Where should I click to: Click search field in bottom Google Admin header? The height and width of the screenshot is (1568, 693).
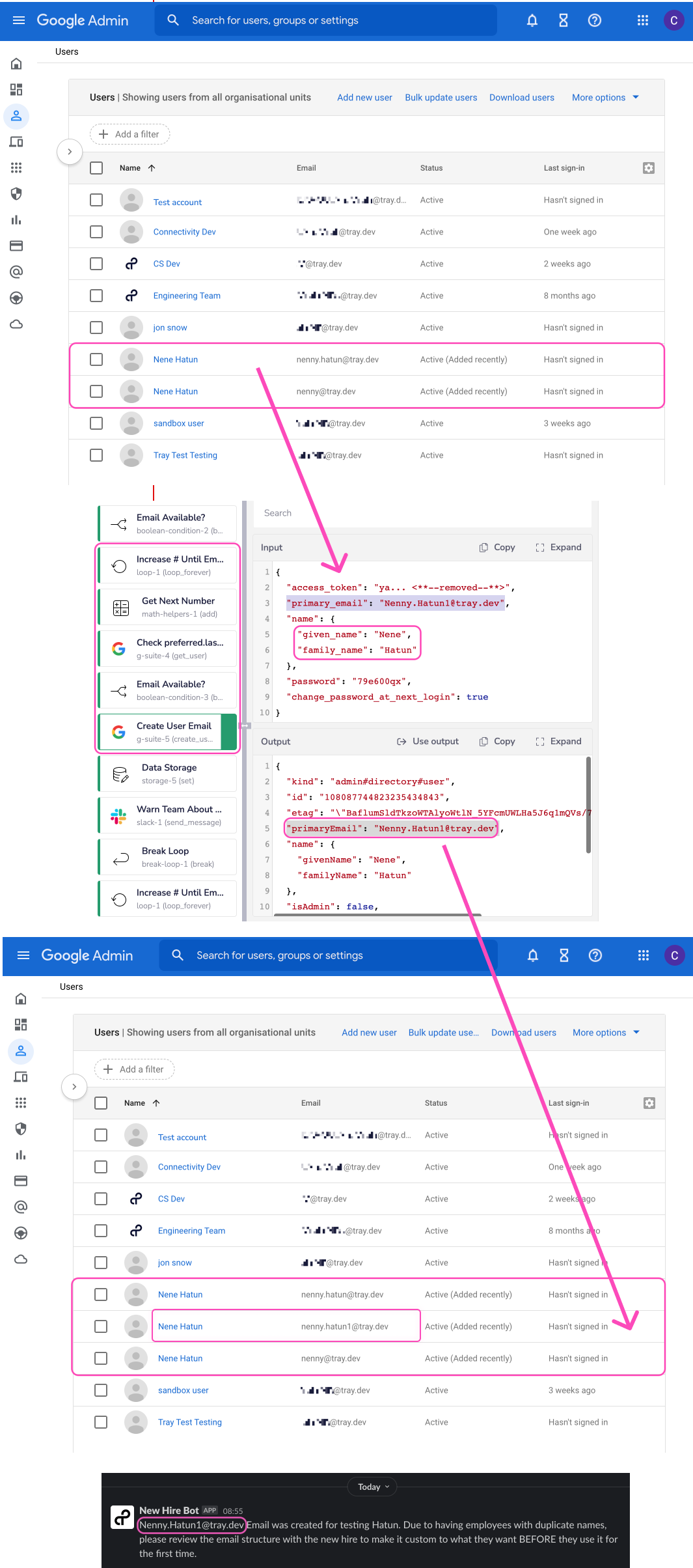tap(329, 955)
